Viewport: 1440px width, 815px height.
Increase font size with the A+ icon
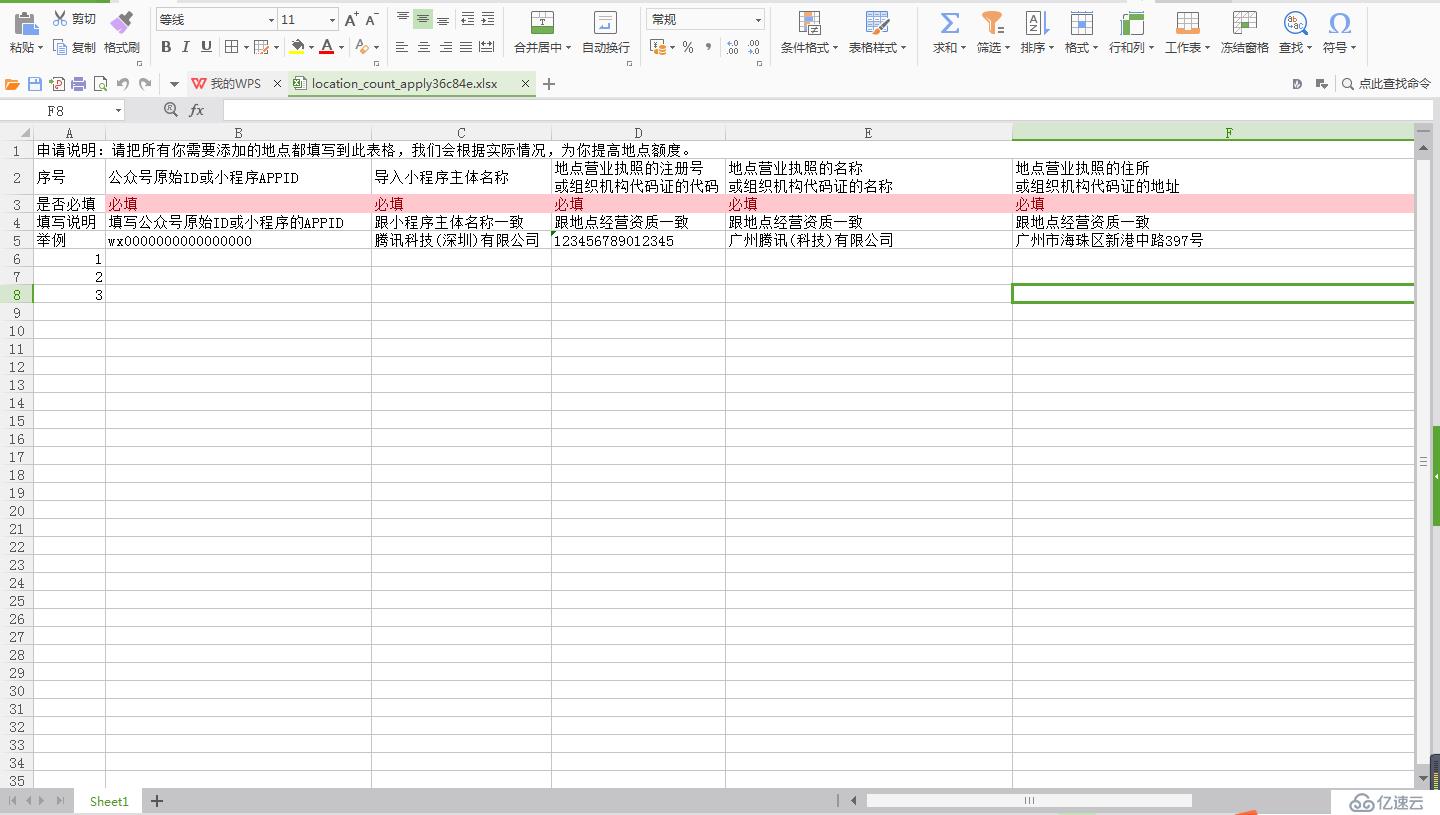[x=351, y=20]
